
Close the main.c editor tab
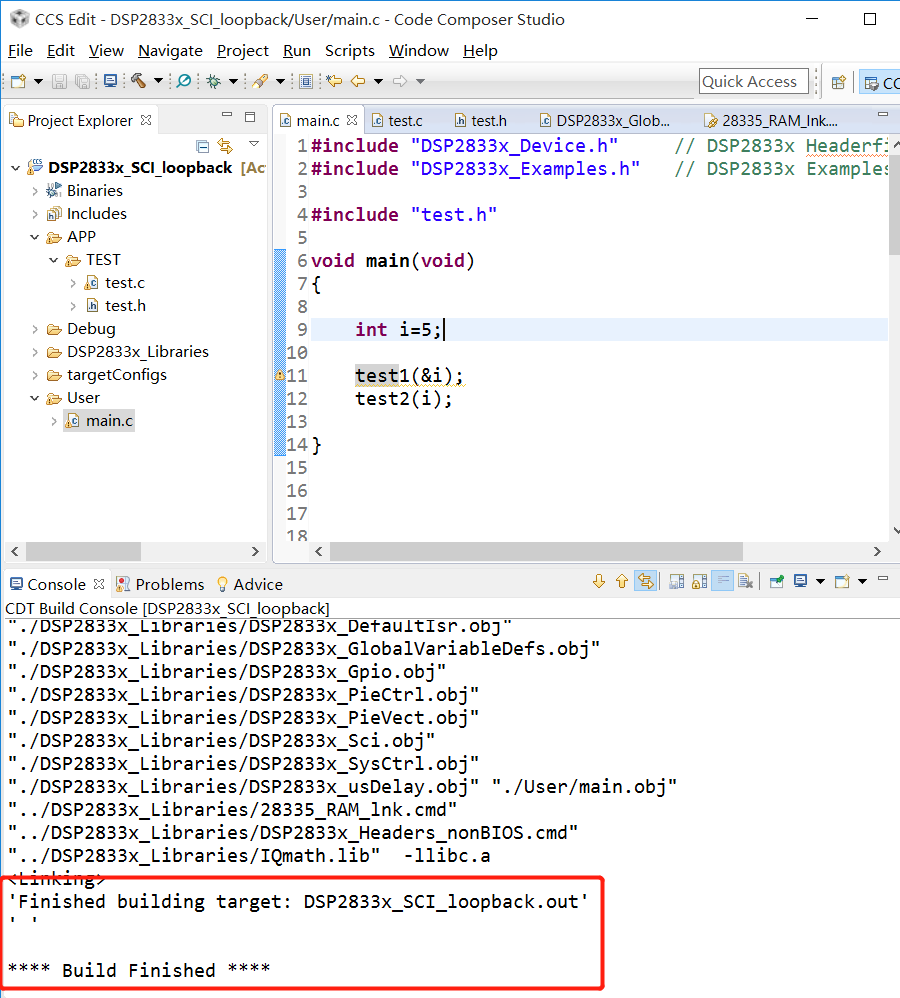(x=352, y=120)
